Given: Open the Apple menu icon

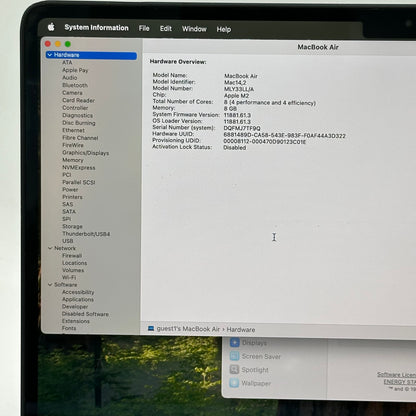Looking at the screenshot, I should (x=51, y=27).
